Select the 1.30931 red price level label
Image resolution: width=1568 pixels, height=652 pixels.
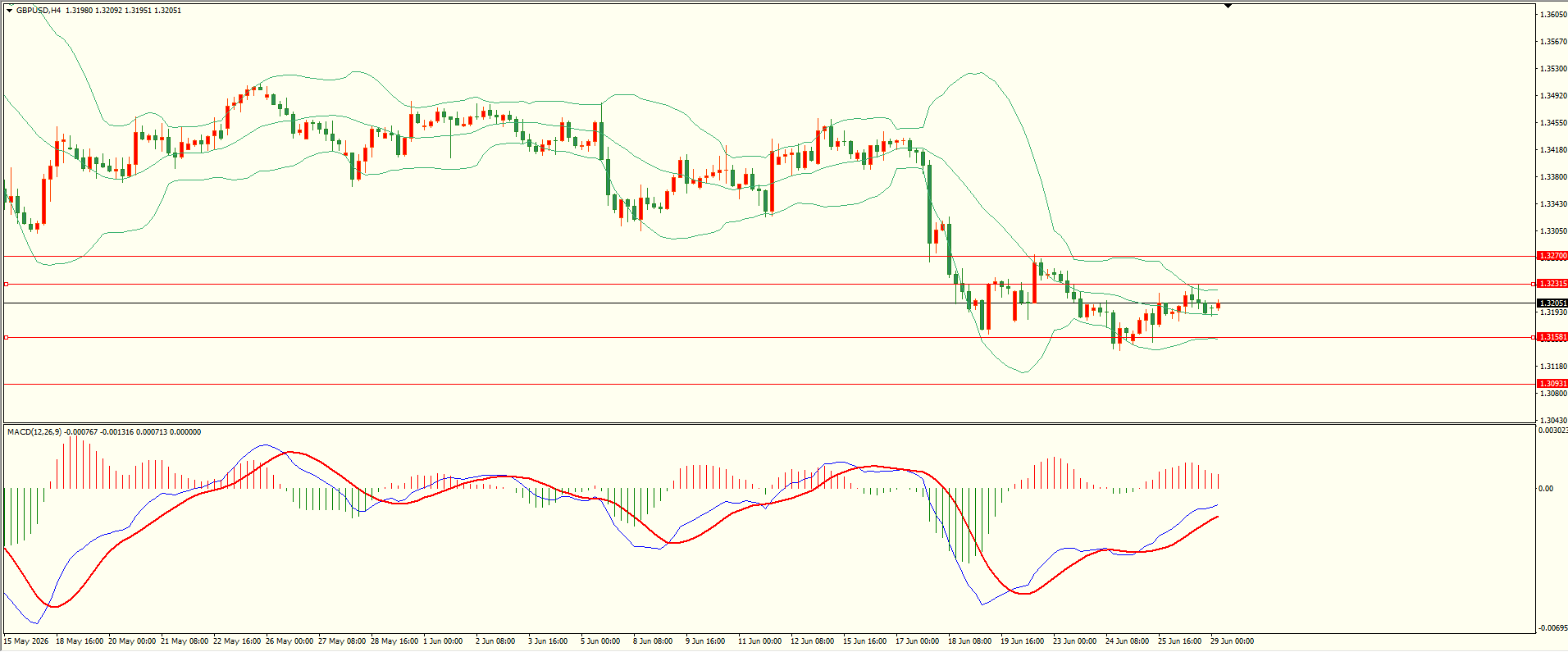[x=1552, y=384]
